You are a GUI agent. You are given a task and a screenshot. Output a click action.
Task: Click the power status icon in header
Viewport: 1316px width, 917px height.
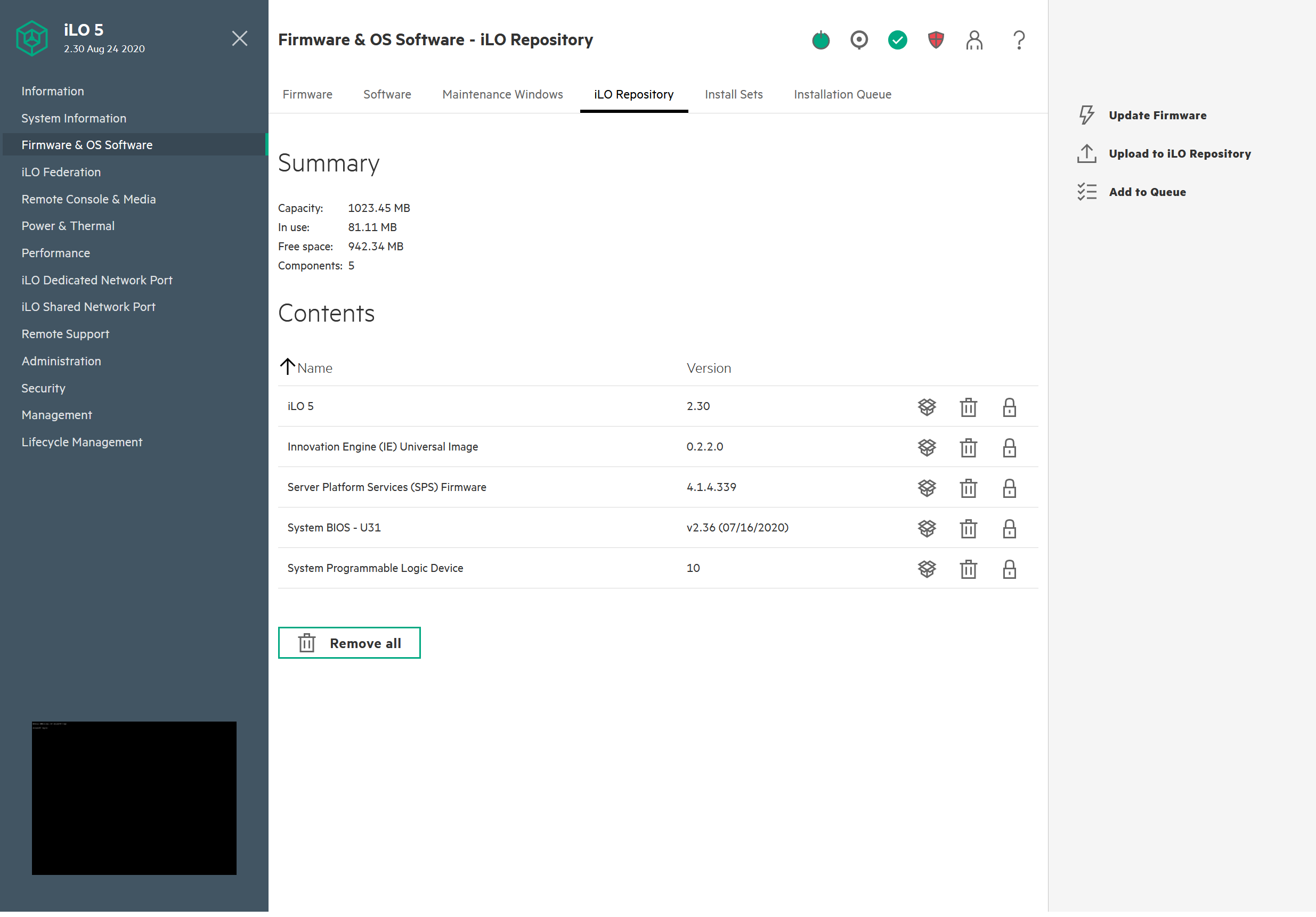tap(820, 40)
